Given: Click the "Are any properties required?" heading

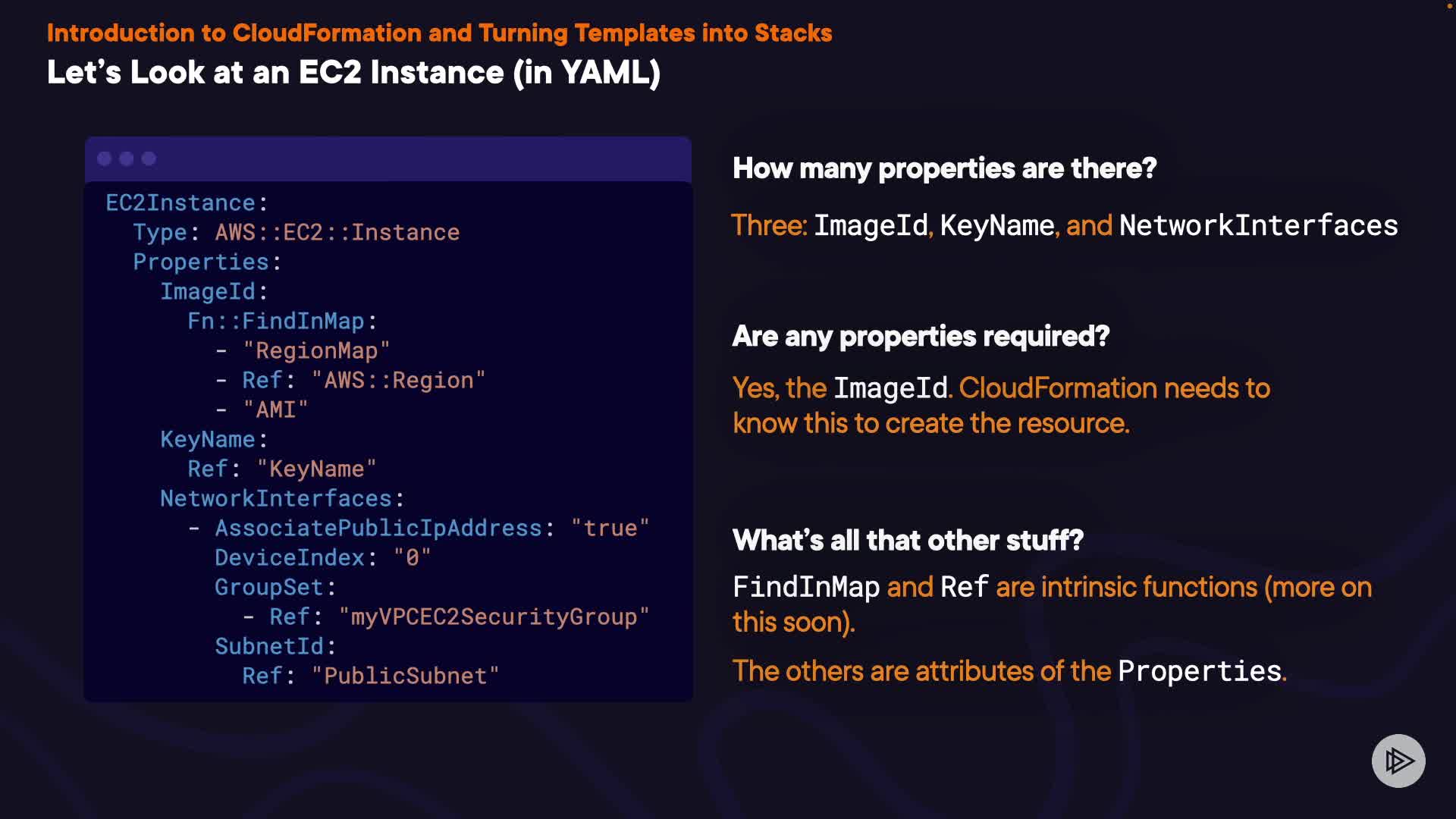Looking at the screenshot, I should [921, 337].
